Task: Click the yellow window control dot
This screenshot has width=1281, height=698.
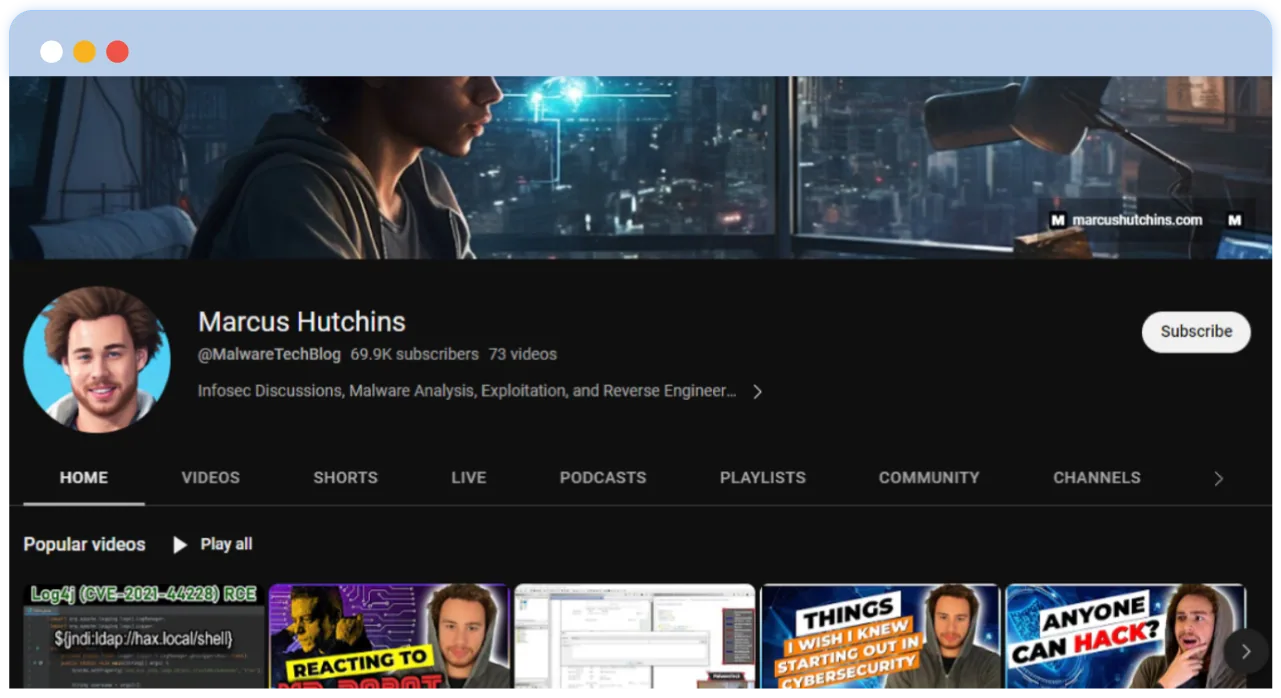Action: (x=84, y=52)
